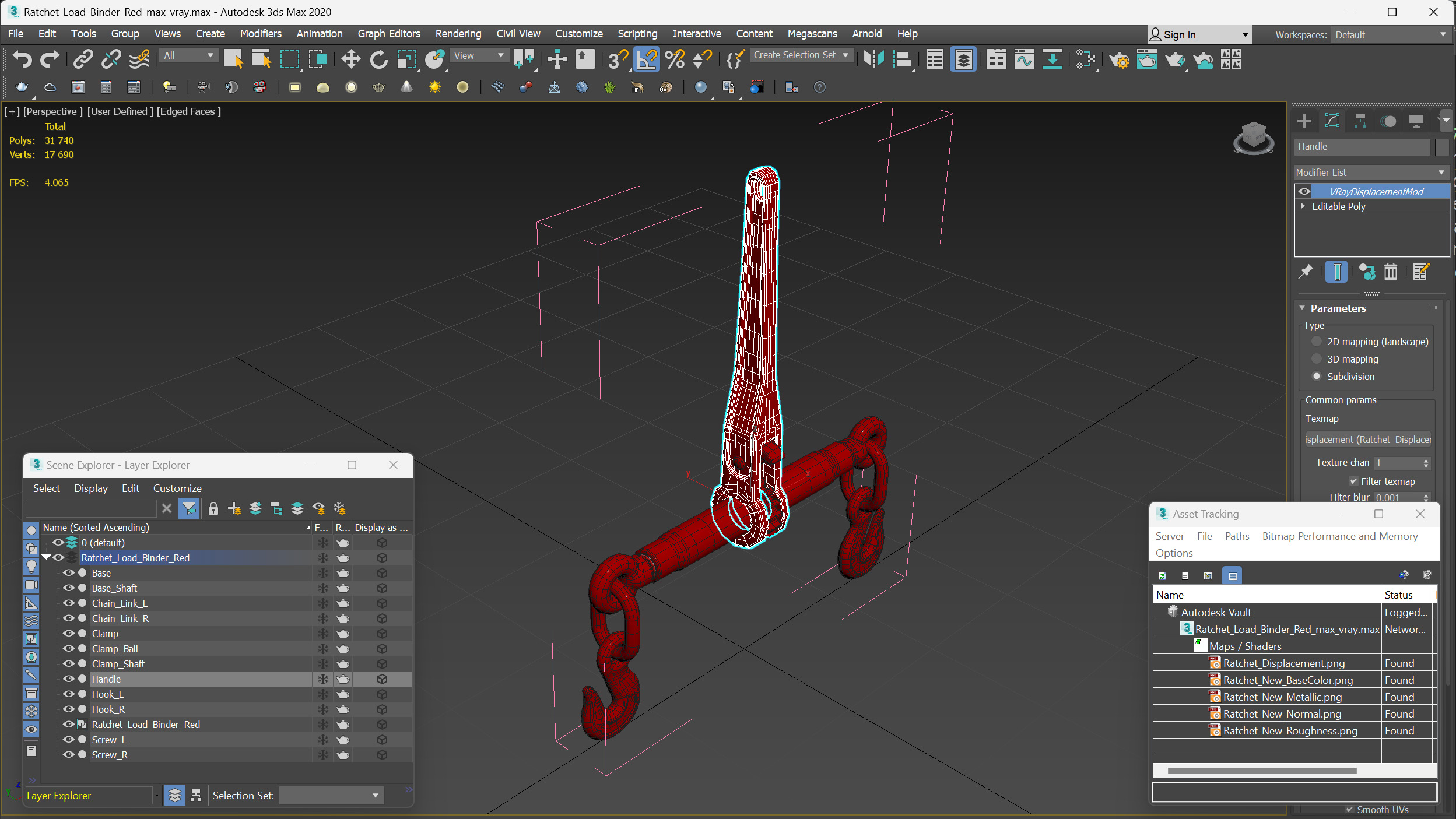The width and height of the screenshot is (1456, 819).
Task: Open the Modifier List dropdown
Action: 1370,173
